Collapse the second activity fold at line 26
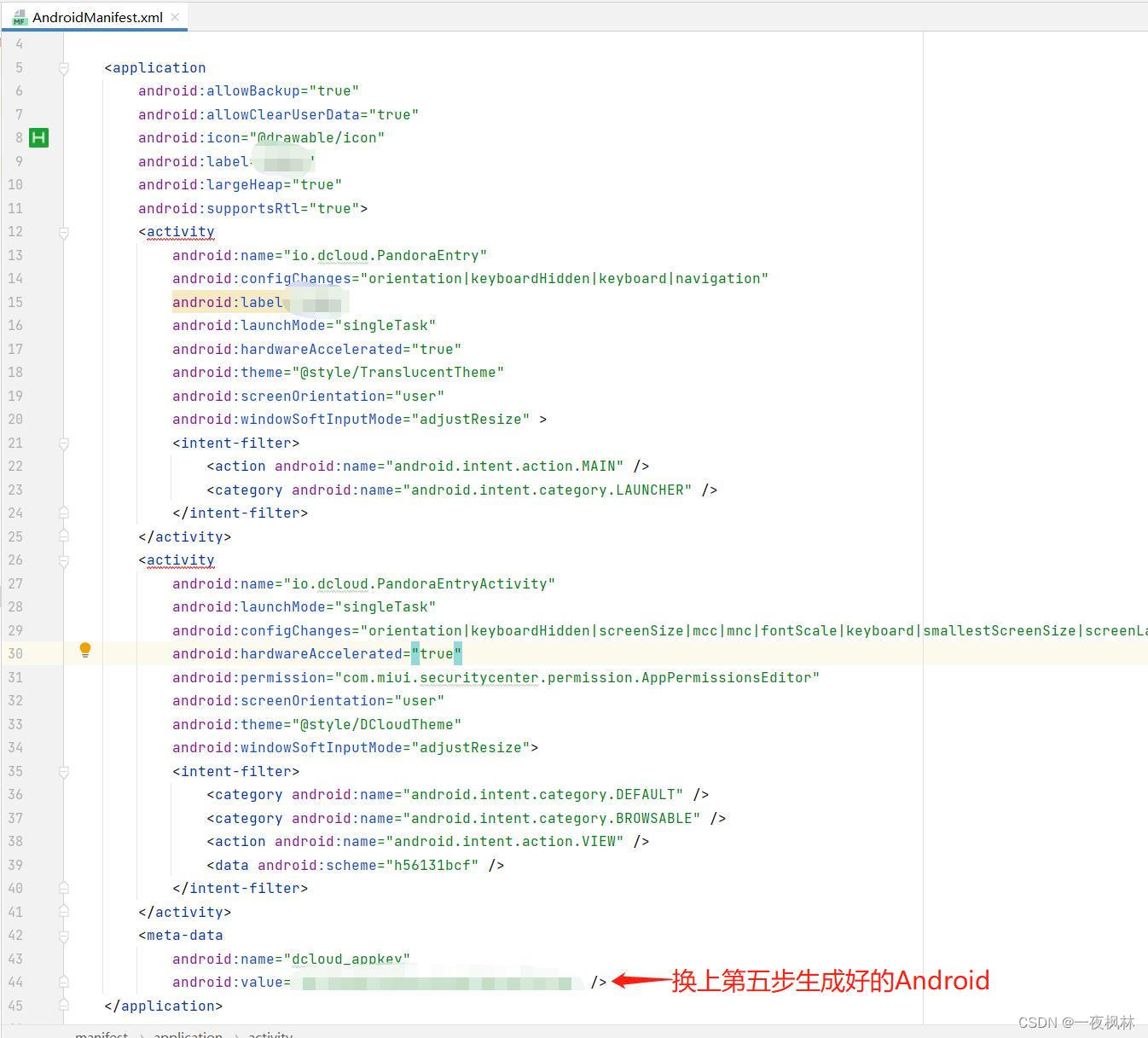The image size is (1148, 1038). pos(64,560)
